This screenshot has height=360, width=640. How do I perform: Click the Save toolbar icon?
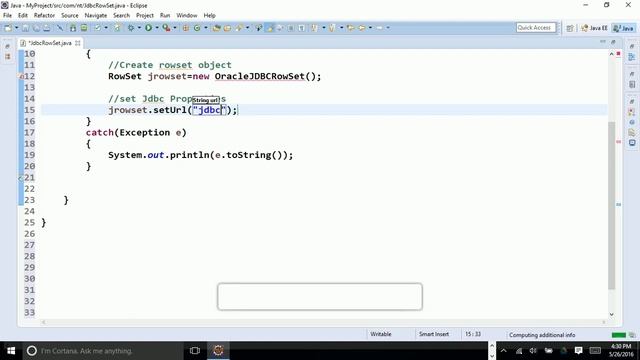pyautogui.click(x=25, y=28)
